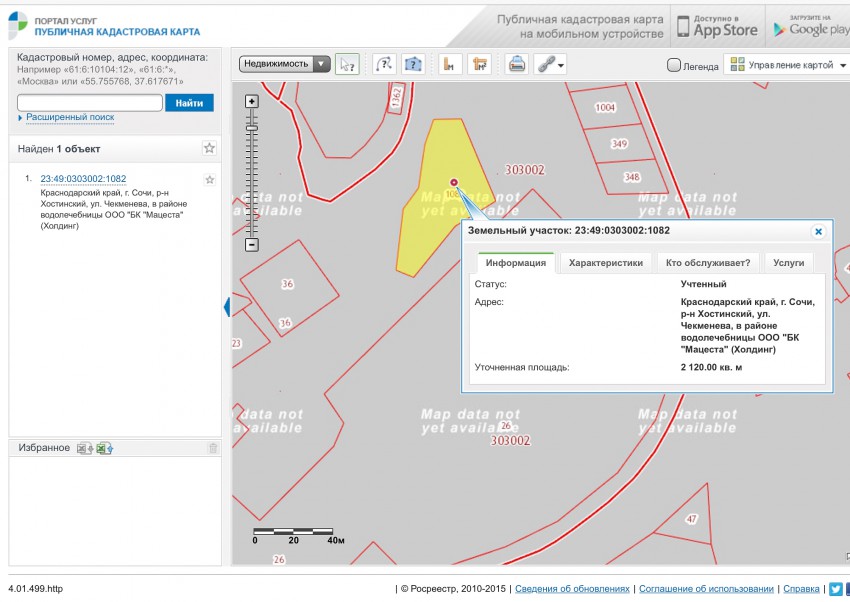Select the identify-object cursor tool

(347, 65)
